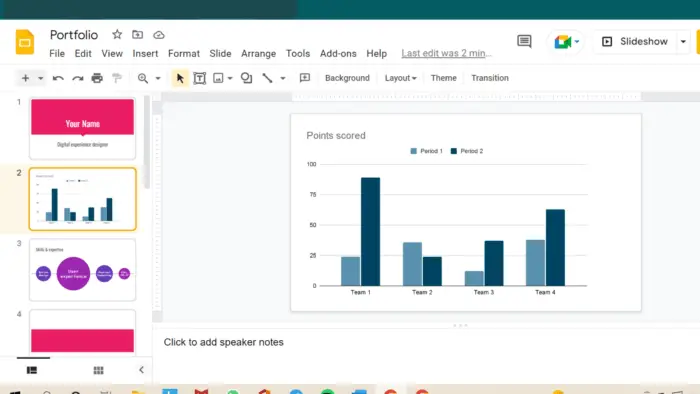Image resolution: width=700 pixels, height=394 pixels.
Task: Click to add speaker notes
Action: tap(223, 342)
